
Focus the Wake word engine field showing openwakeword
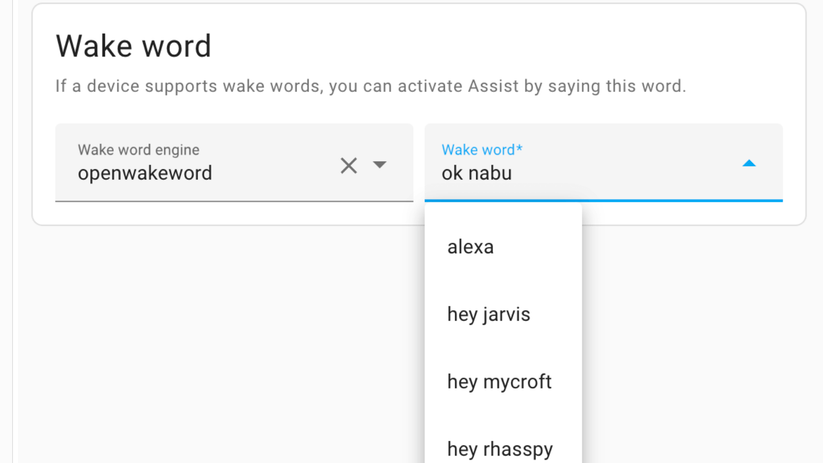click(x=234, y=163)
